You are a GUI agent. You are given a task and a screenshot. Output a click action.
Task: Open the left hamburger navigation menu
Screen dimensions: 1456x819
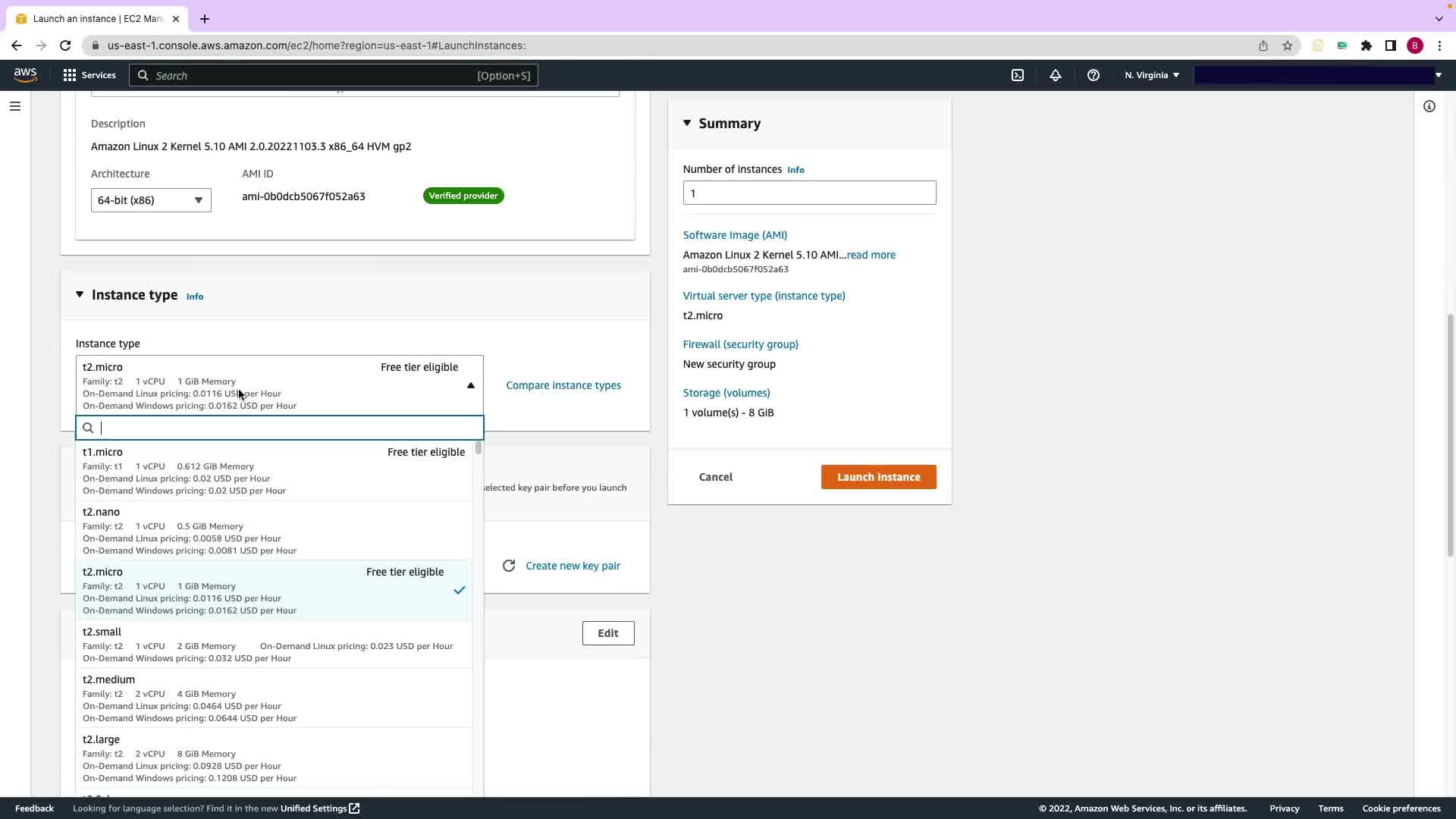point(14,106)
